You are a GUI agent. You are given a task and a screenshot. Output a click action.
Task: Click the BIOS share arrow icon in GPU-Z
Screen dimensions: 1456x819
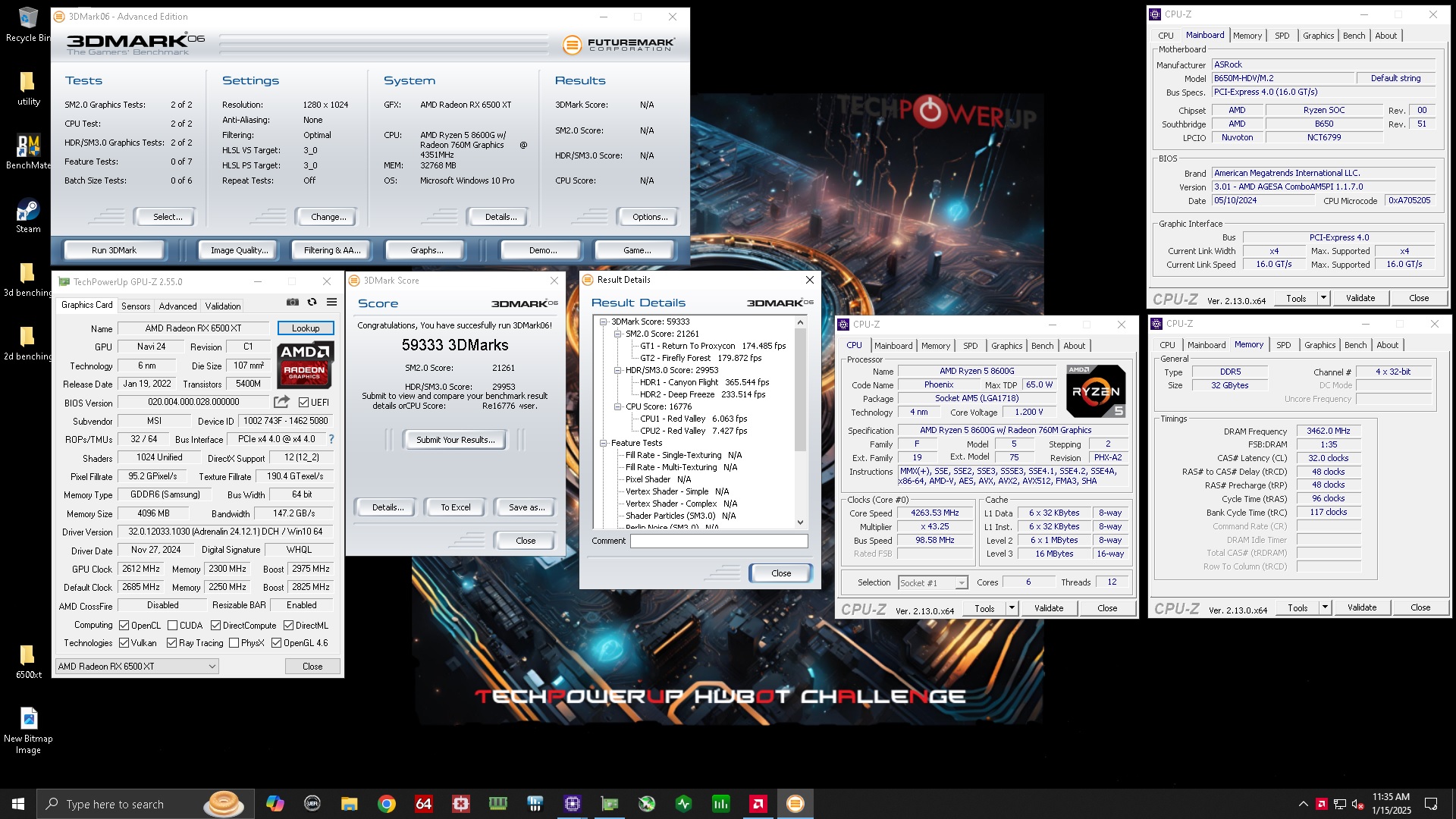click(x=281, y=402)
